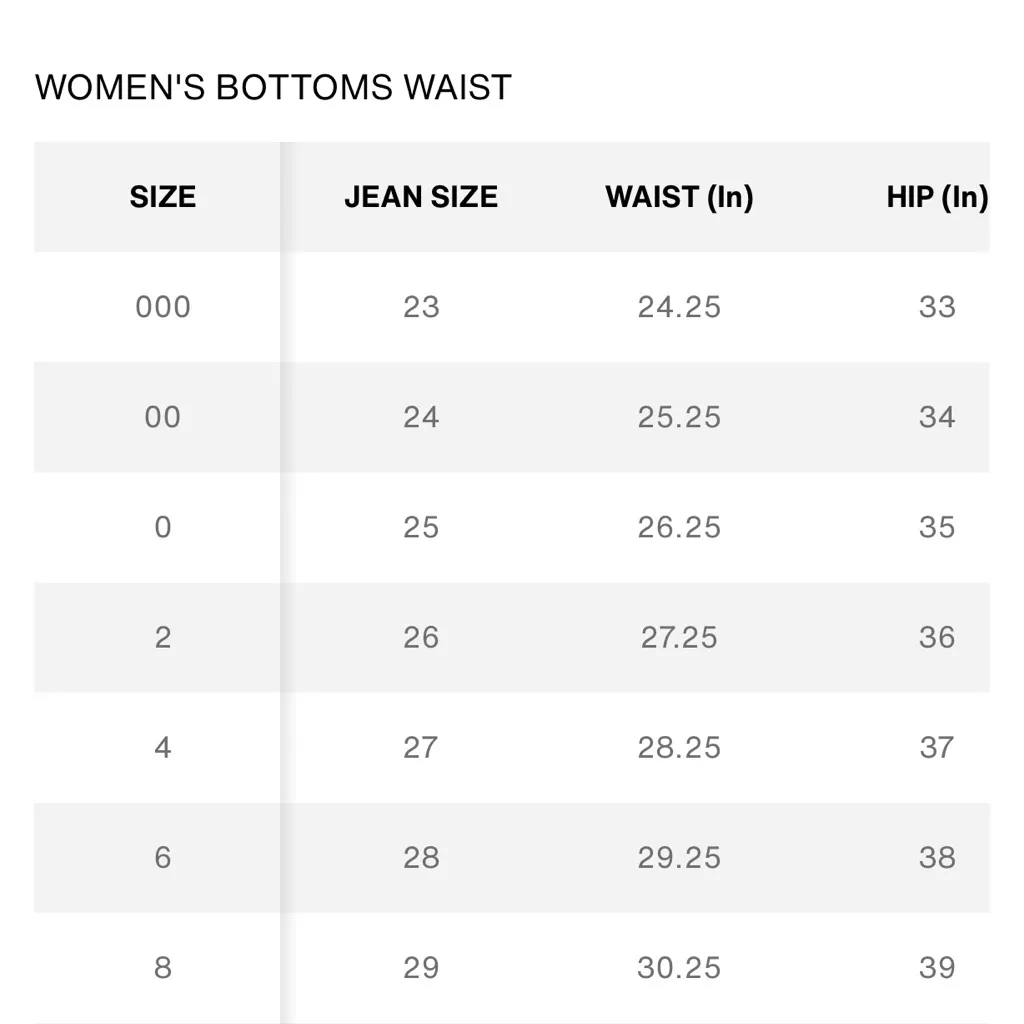Select the size 000 cell

point(162,307)
